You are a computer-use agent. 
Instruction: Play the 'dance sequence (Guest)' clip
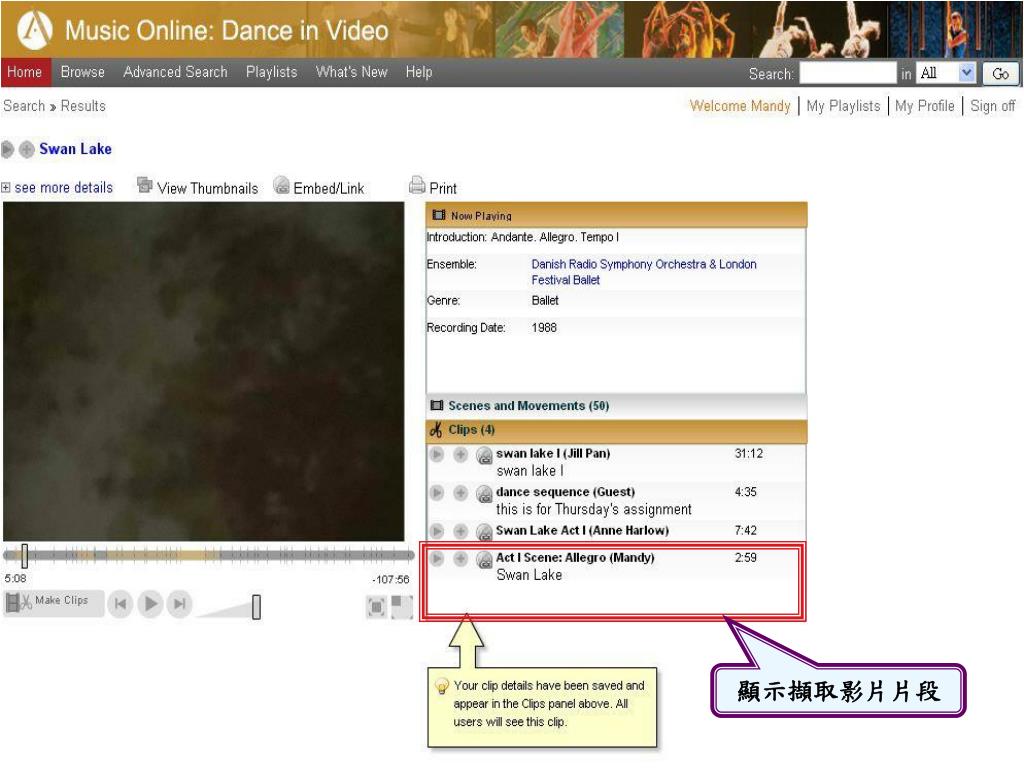437,492
